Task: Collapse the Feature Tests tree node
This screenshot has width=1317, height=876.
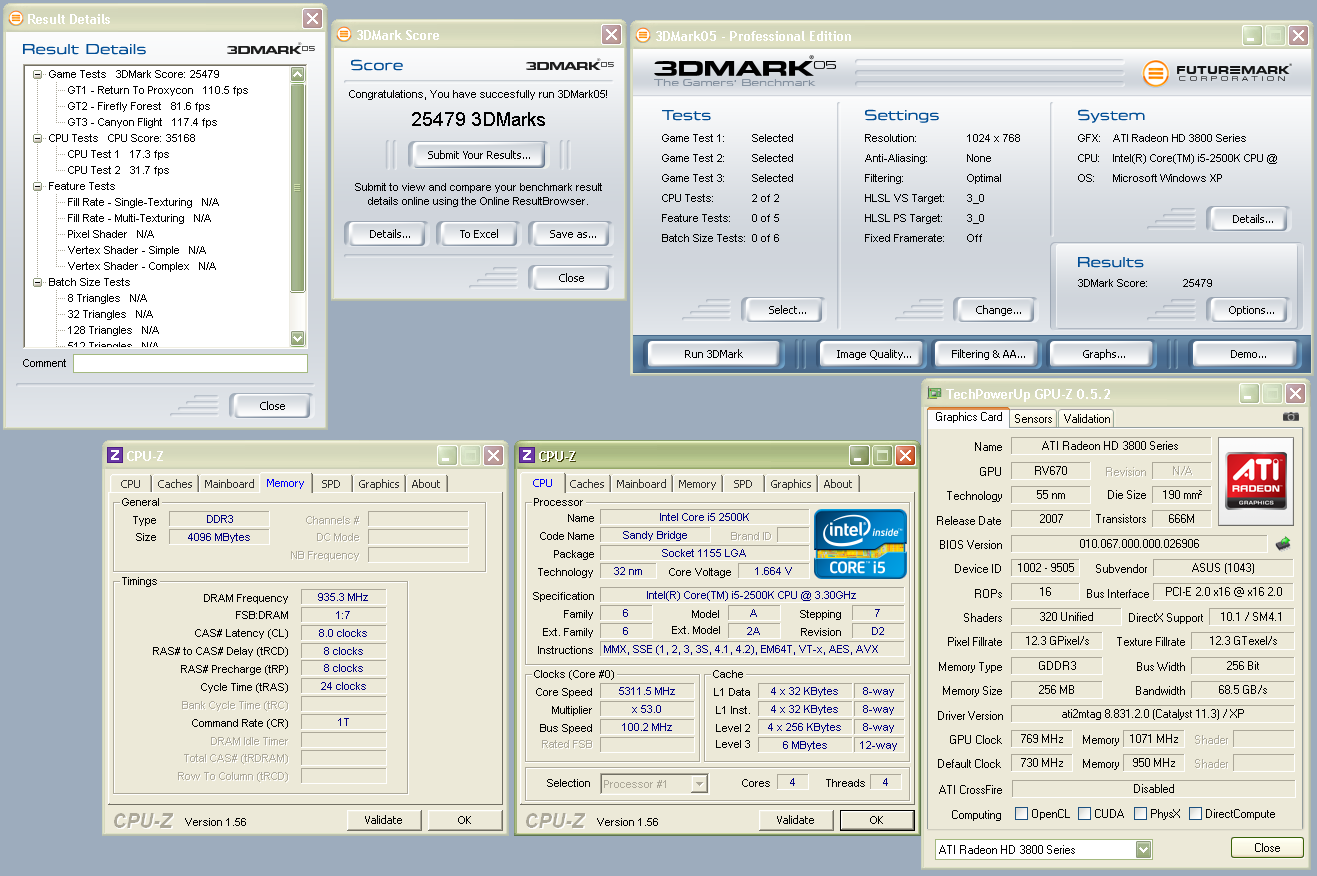Action: click(x=37, y=186)
